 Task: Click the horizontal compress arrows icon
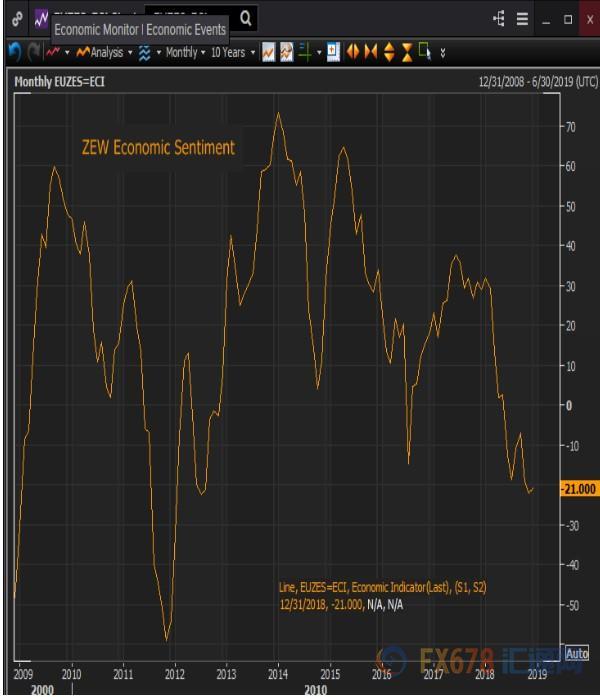(371, 52)
